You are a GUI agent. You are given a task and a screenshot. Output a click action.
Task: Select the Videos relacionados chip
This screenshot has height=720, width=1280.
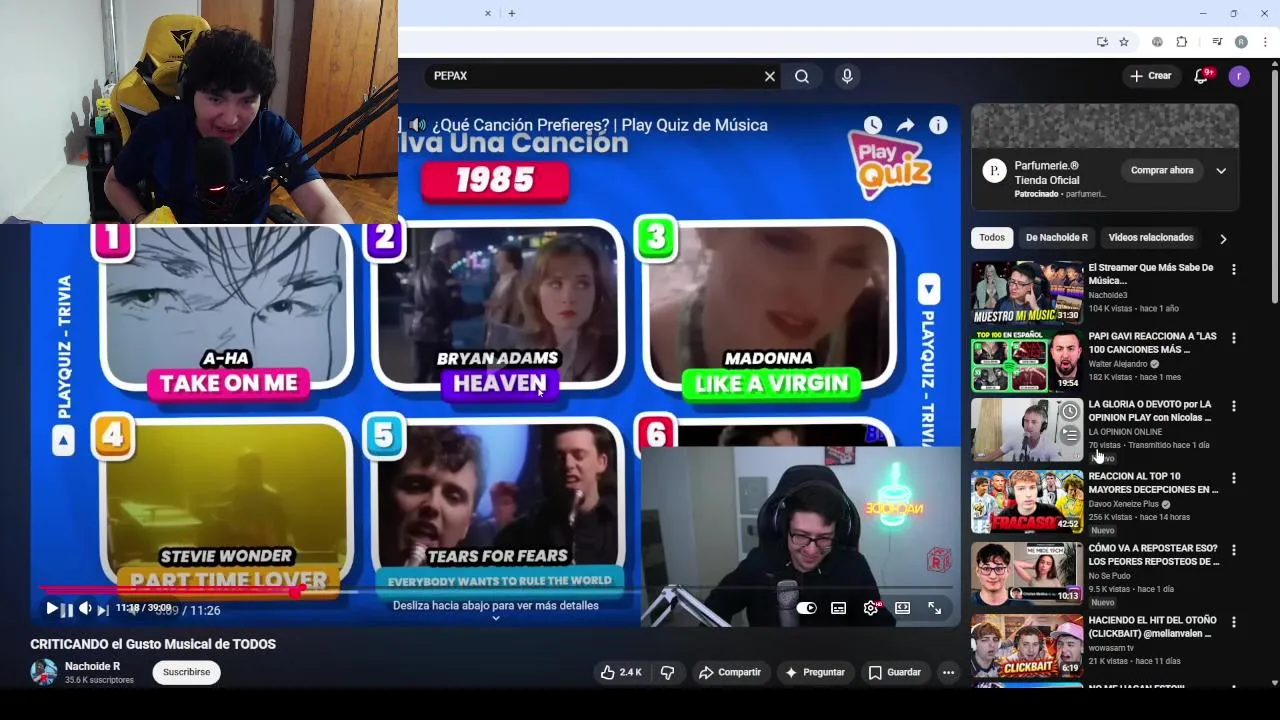[x=1151, y=238]
